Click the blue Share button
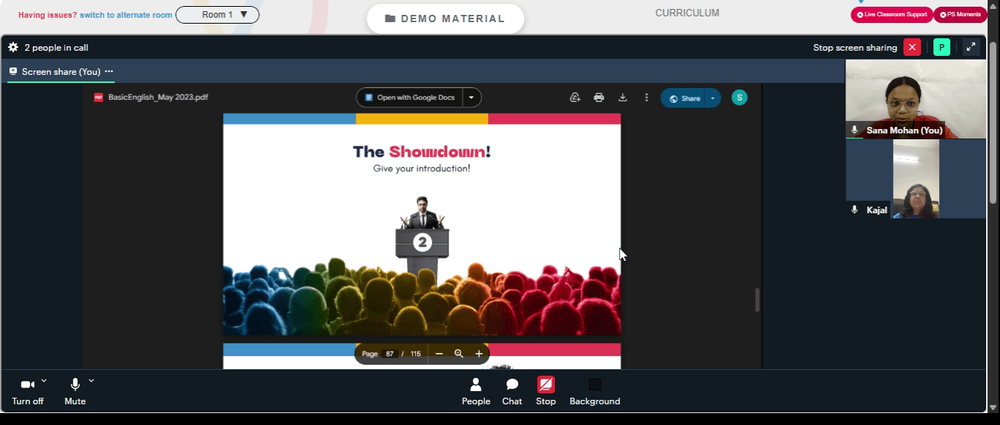The height and width of the screenshot is (425, 1000). [684, 98]
